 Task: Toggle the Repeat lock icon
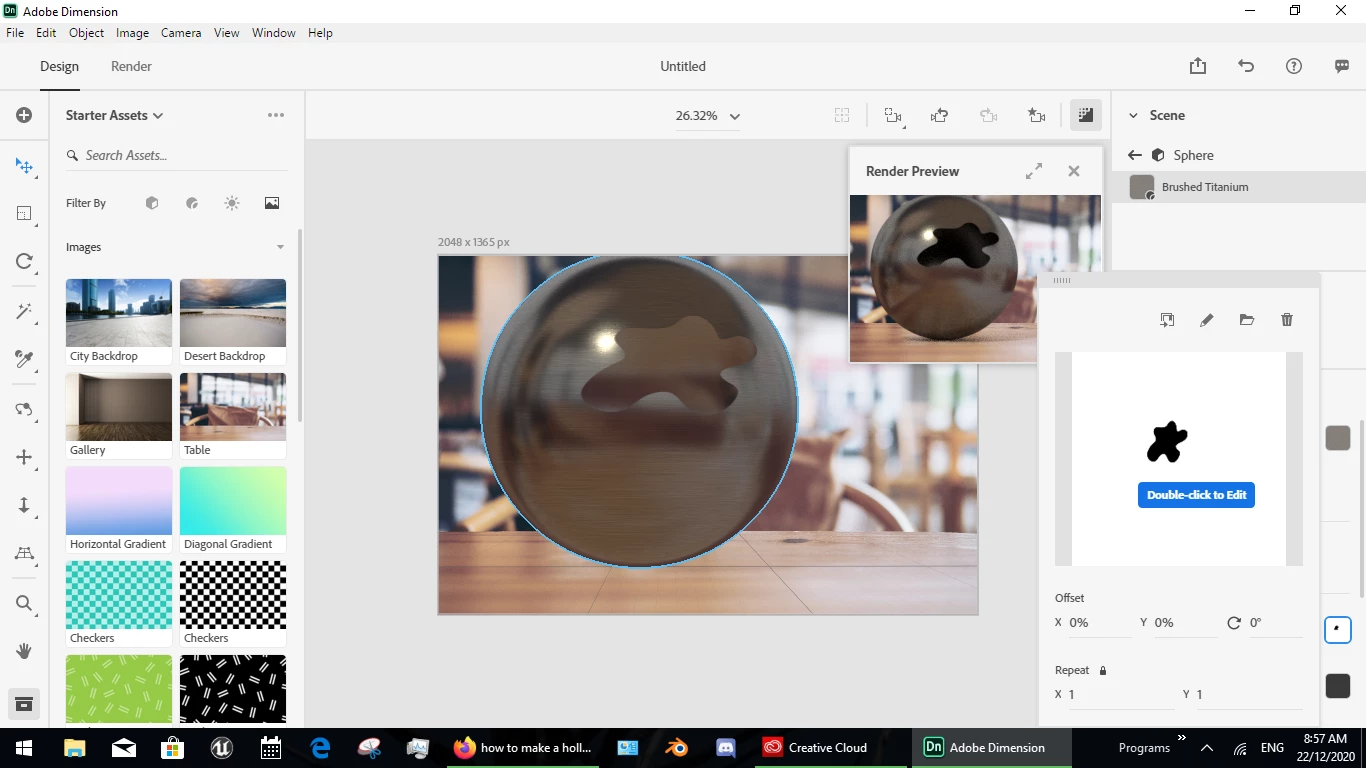coord(1103,671)
